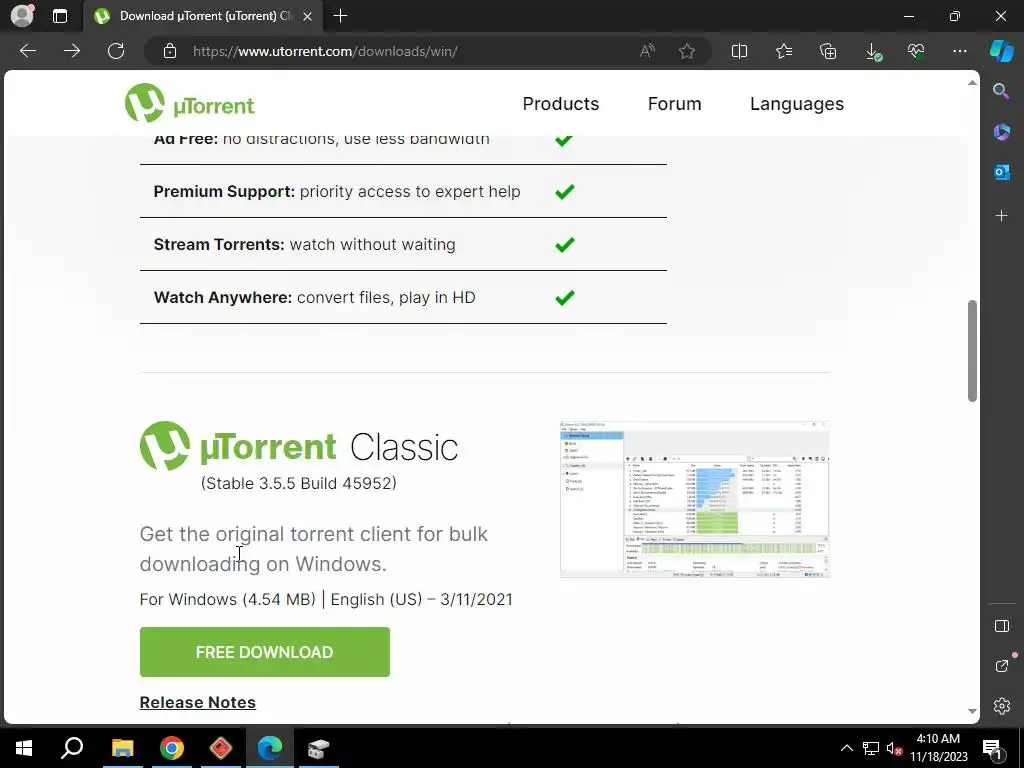Image resolution: width=1024 pixels, height=768 pixels.
Task: View site info via the lock icon
Action: point(170,51)
